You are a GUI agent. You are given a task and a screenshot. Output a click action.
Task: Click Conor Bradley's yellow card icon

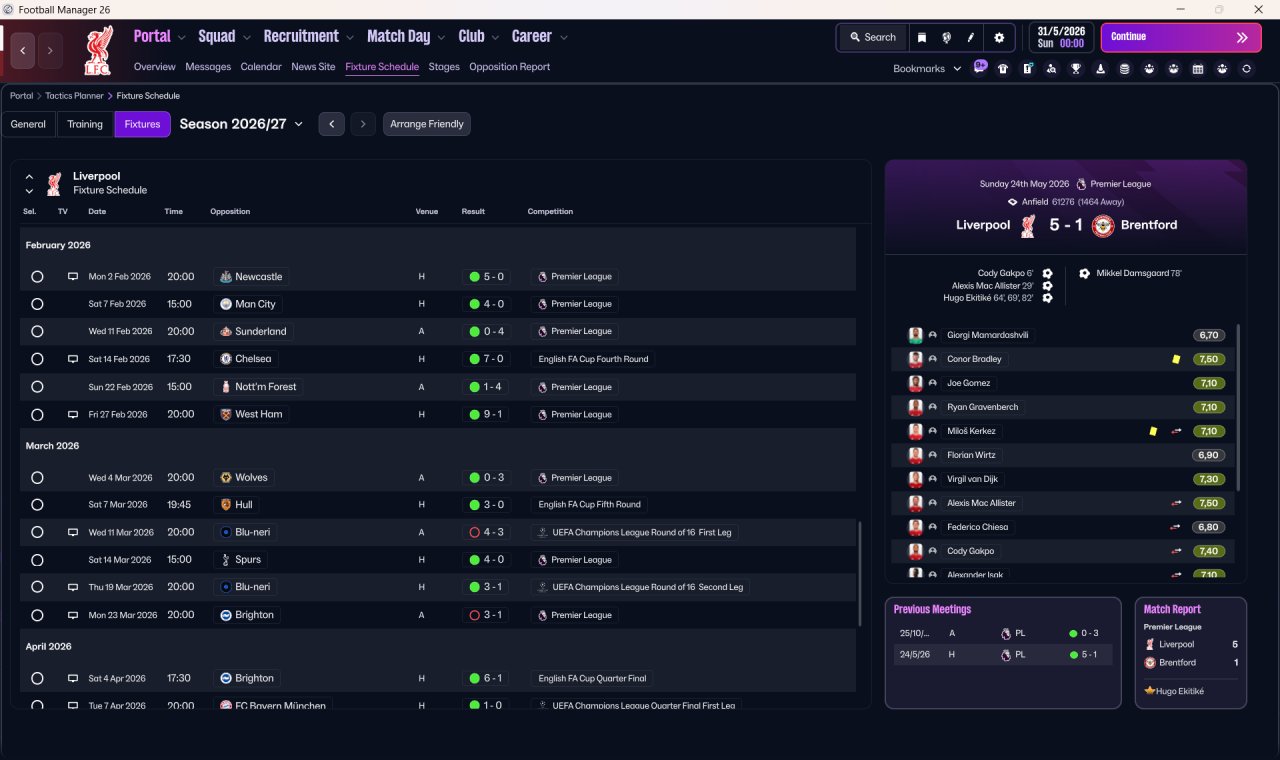[x=1176, y=359]
